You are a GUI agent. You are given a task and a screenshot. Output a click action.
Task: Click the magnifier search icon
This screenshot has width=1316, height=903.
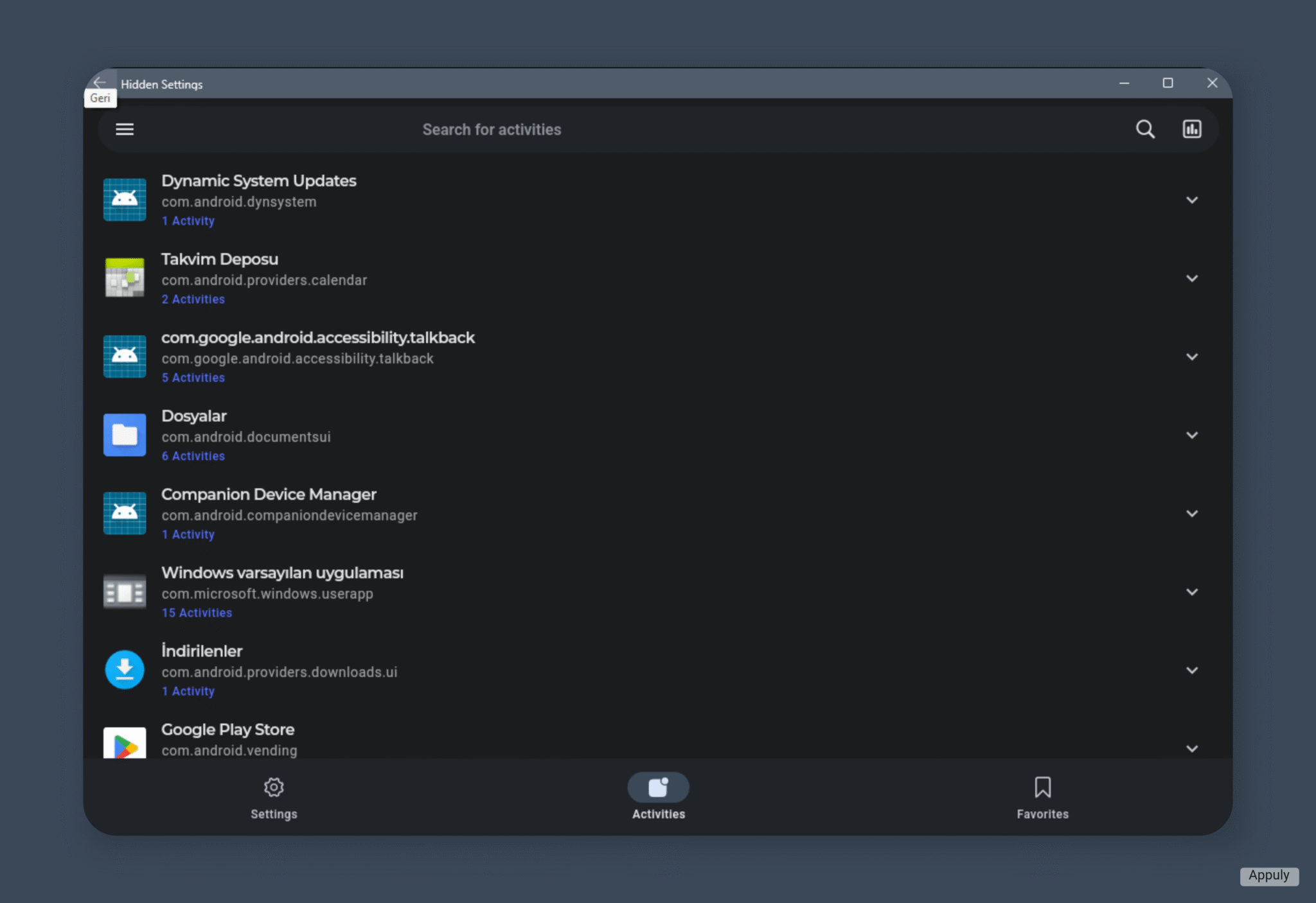pyautogui.click(x=1144, y=130)
